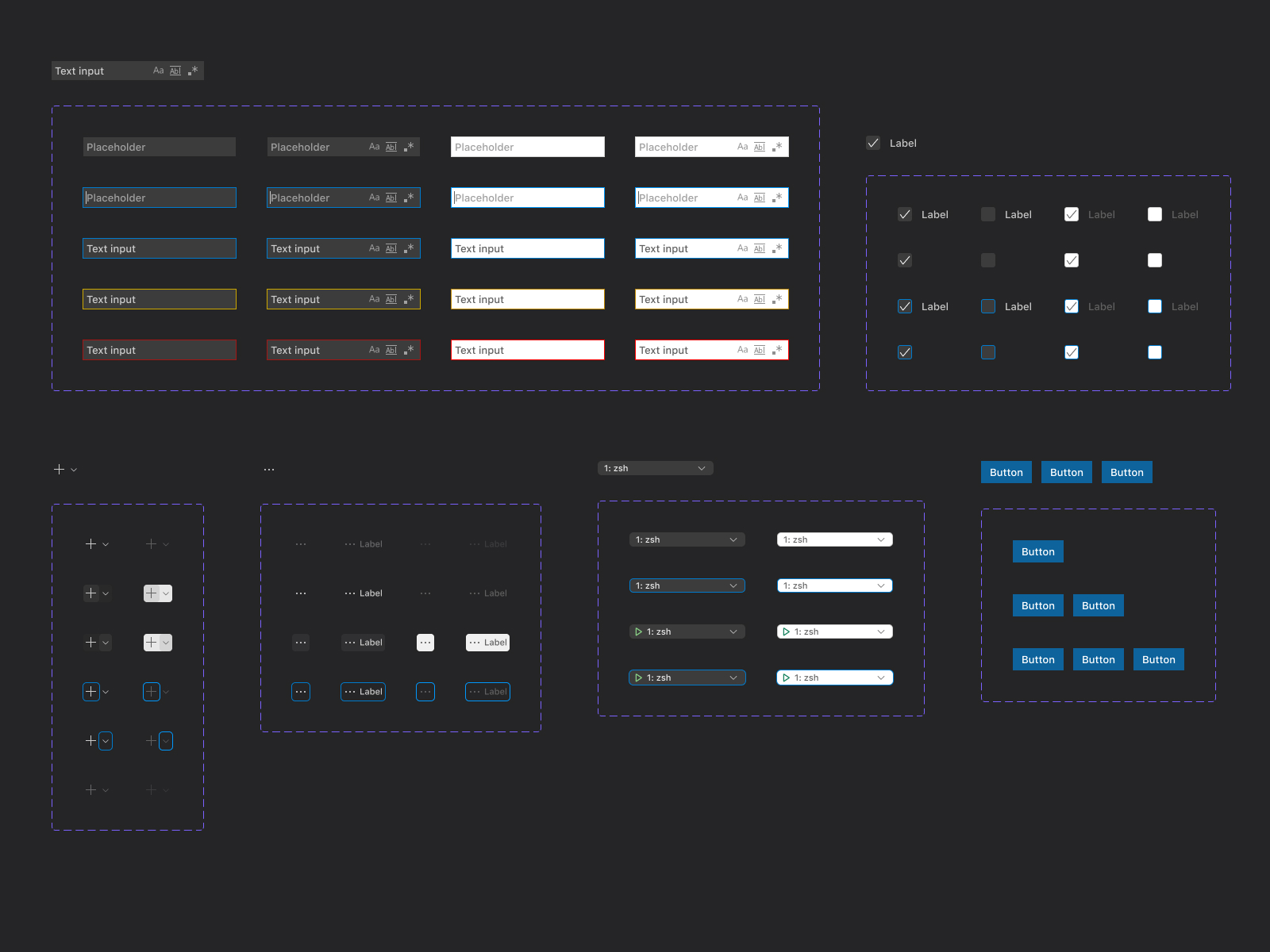
Task: Click the play icon inside the white "1: zsh" dropdown
Action: click(786, 631)
